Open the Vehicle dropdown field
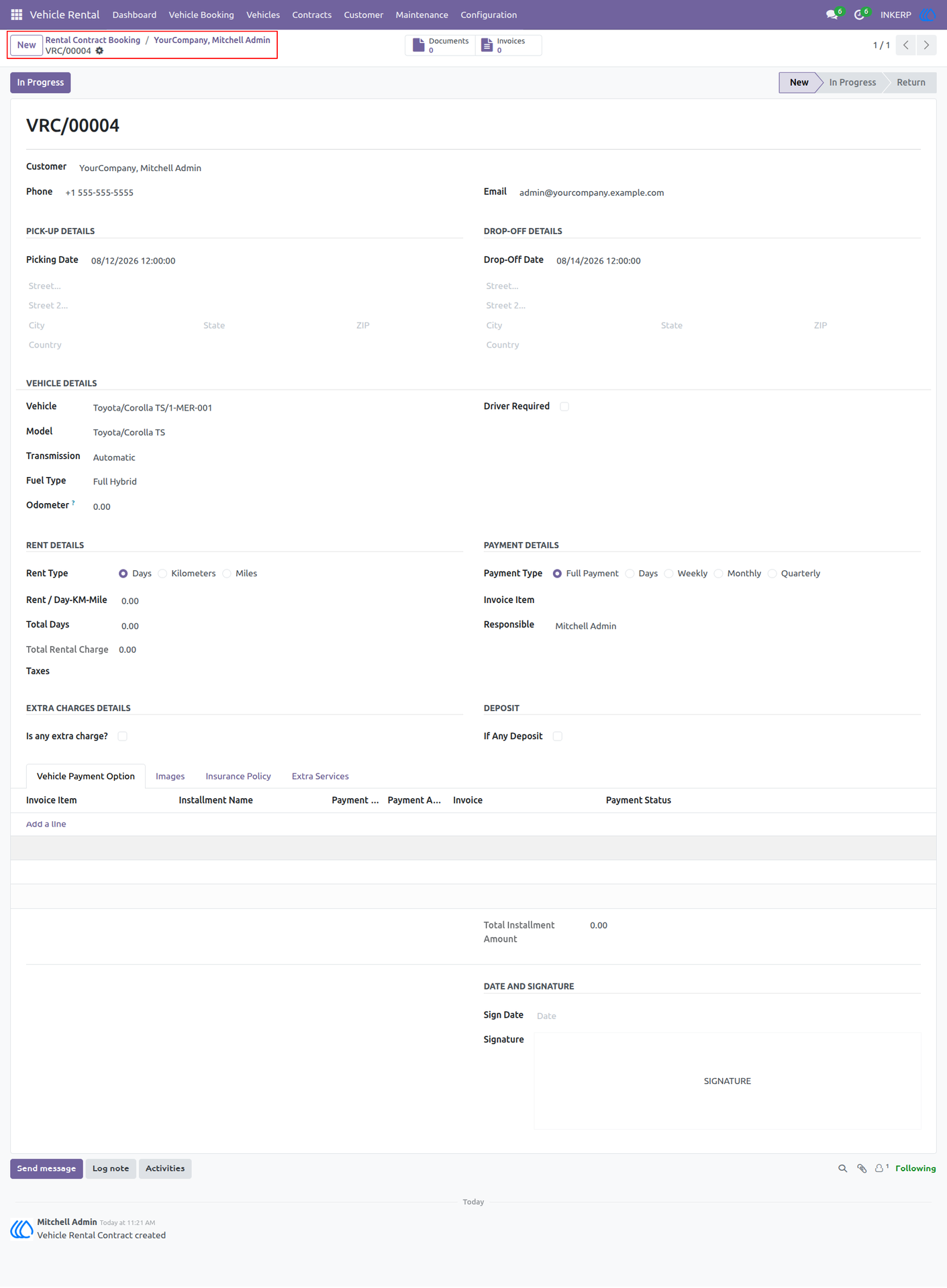The width and height of the screenshot is (947, 1288). pyautogui.click(x=278, y=408)
